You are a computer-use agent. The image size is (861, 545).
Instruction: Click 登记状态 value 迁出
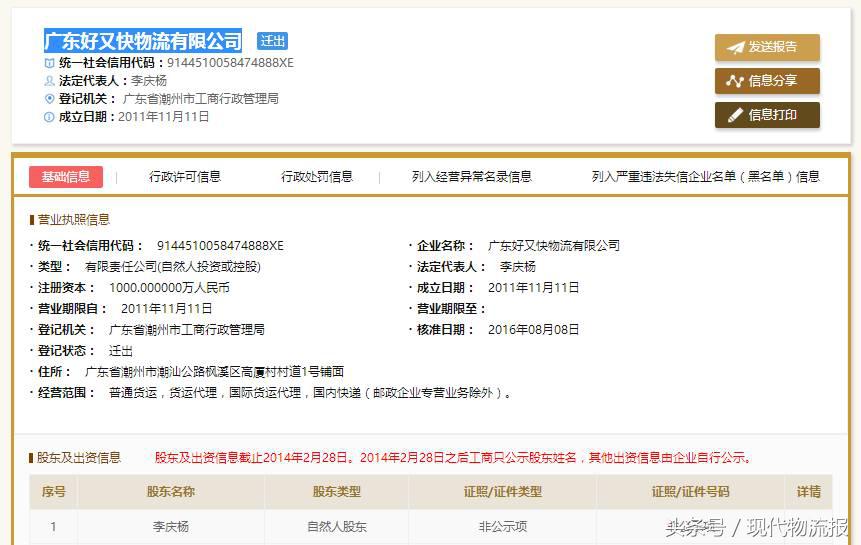120,351
